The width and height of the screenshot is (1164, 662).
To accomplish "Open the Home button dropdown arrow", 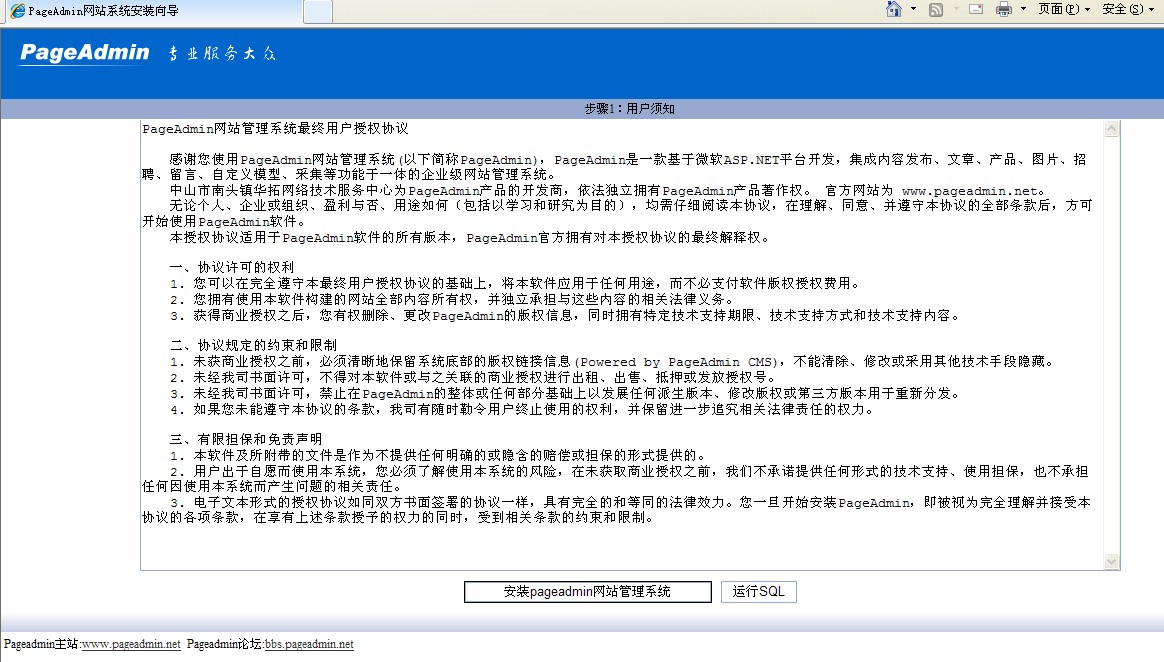I will (913, 10).
